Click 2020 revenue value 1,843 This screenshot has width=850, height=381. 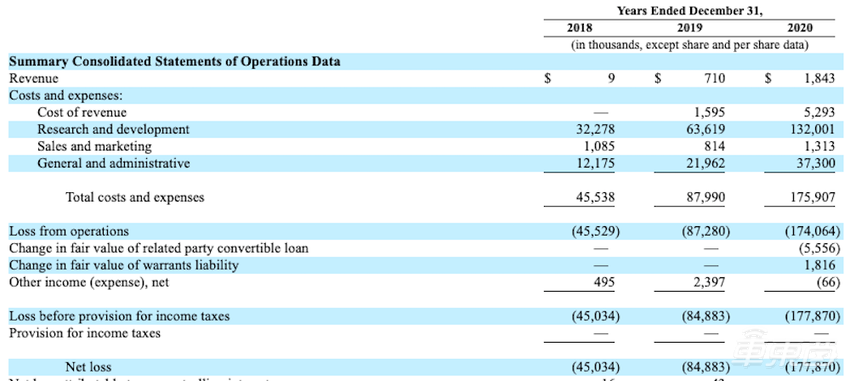click(820, 79)
